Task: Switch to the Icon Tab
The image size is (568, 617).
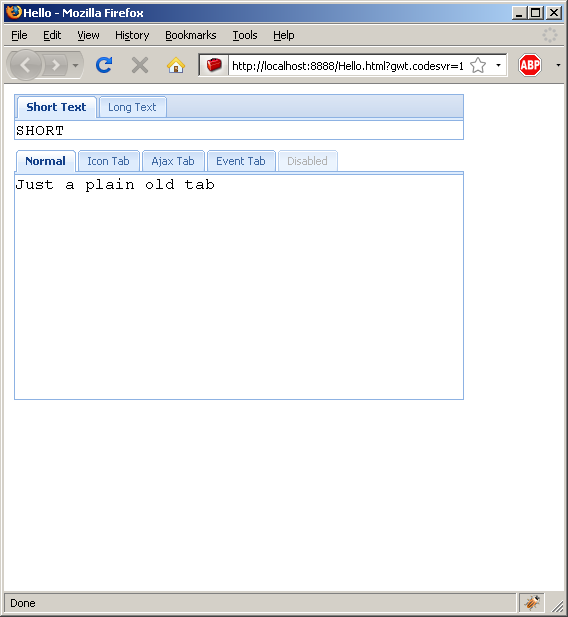Action: tap(108, 161)
